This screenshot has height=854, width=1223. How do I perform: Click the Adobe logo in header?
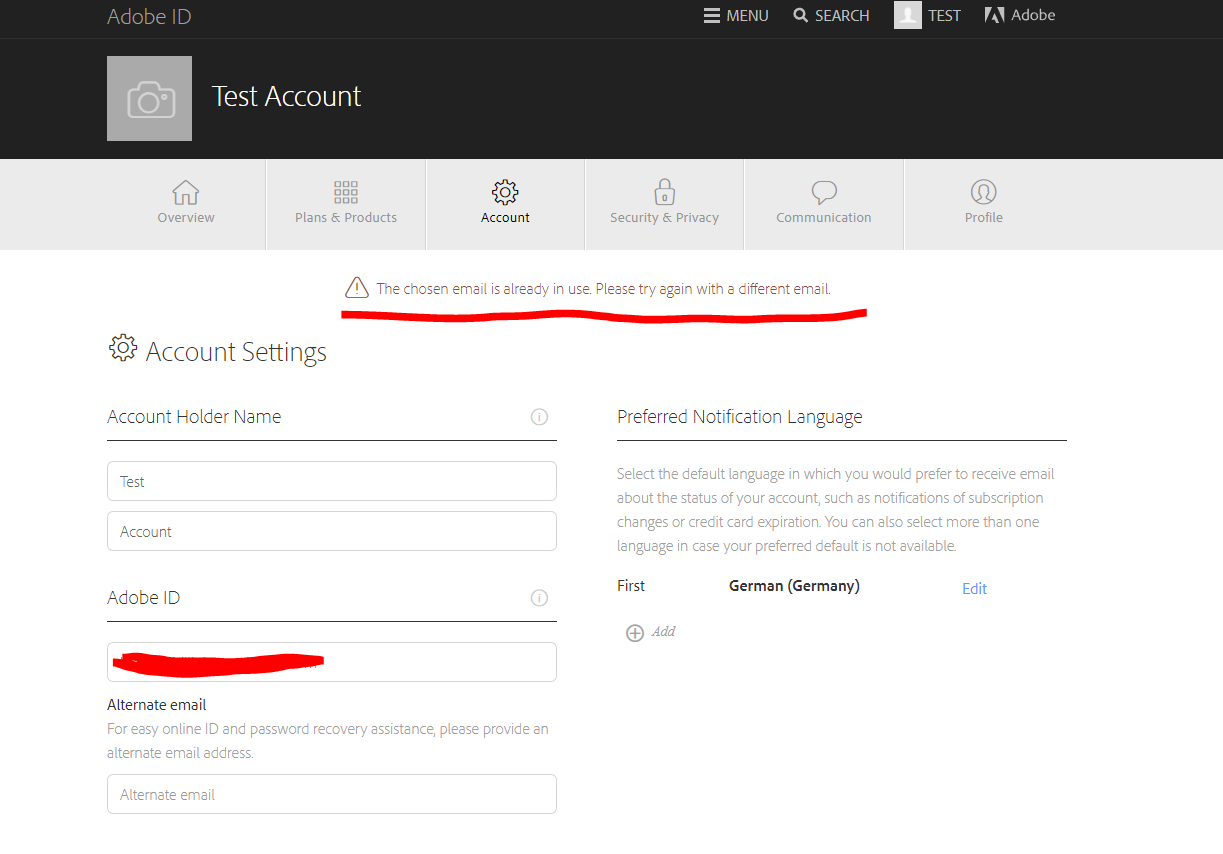click(x=994, y=15)
